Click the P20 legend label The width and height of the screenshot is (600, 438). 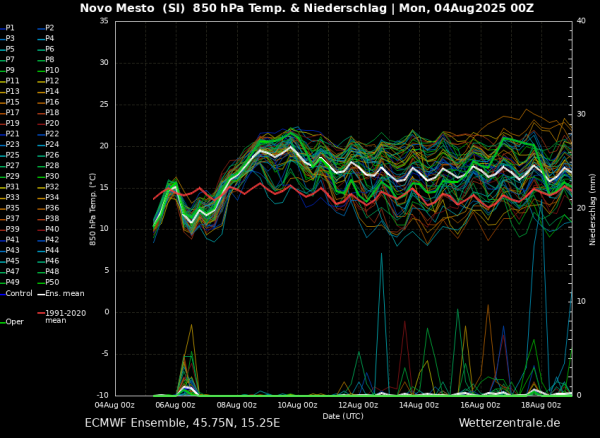click(52, 123)
